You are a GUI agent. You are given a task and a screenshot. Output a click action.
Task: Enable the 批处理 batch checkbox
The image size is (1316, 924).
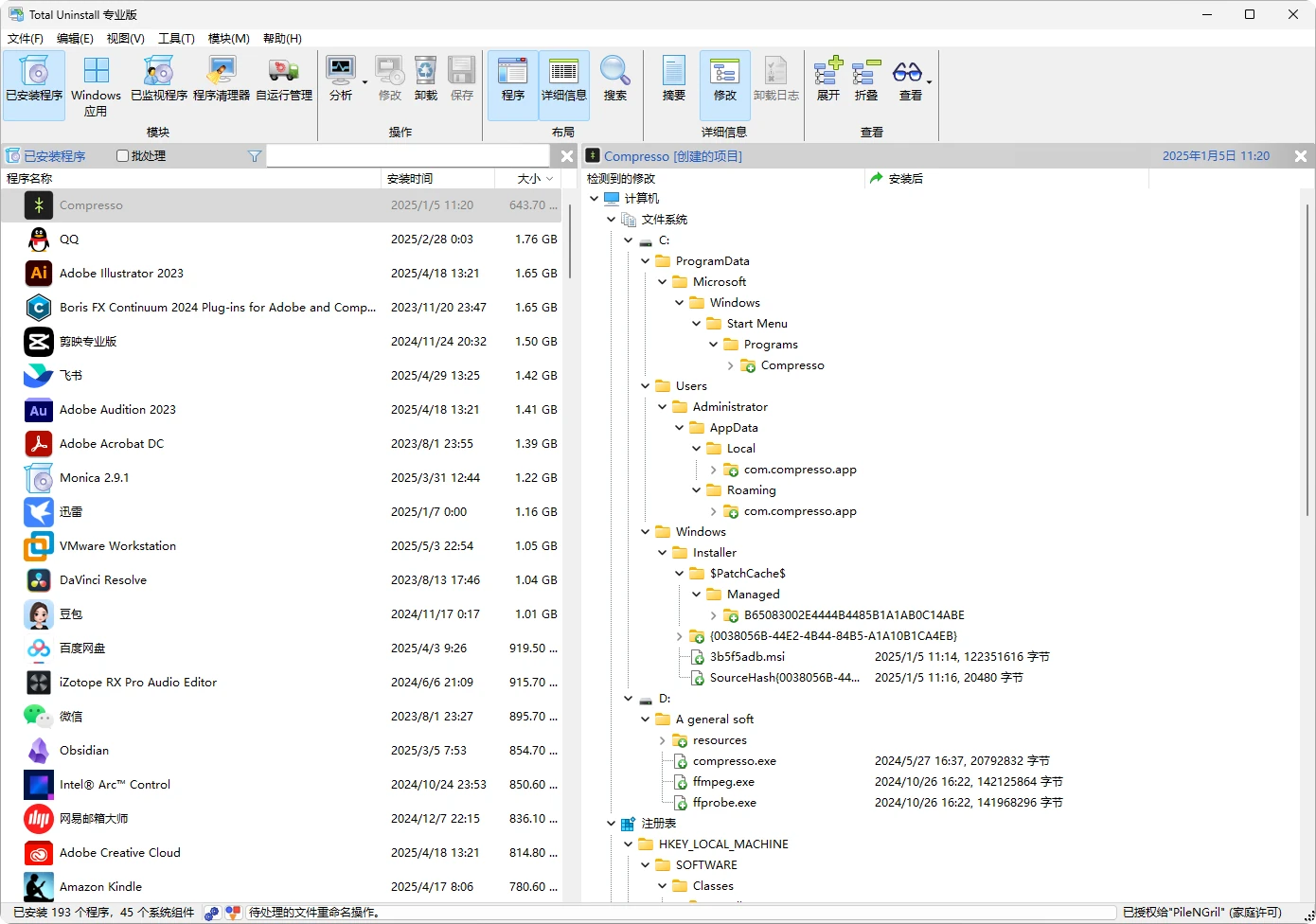point(122,156)
